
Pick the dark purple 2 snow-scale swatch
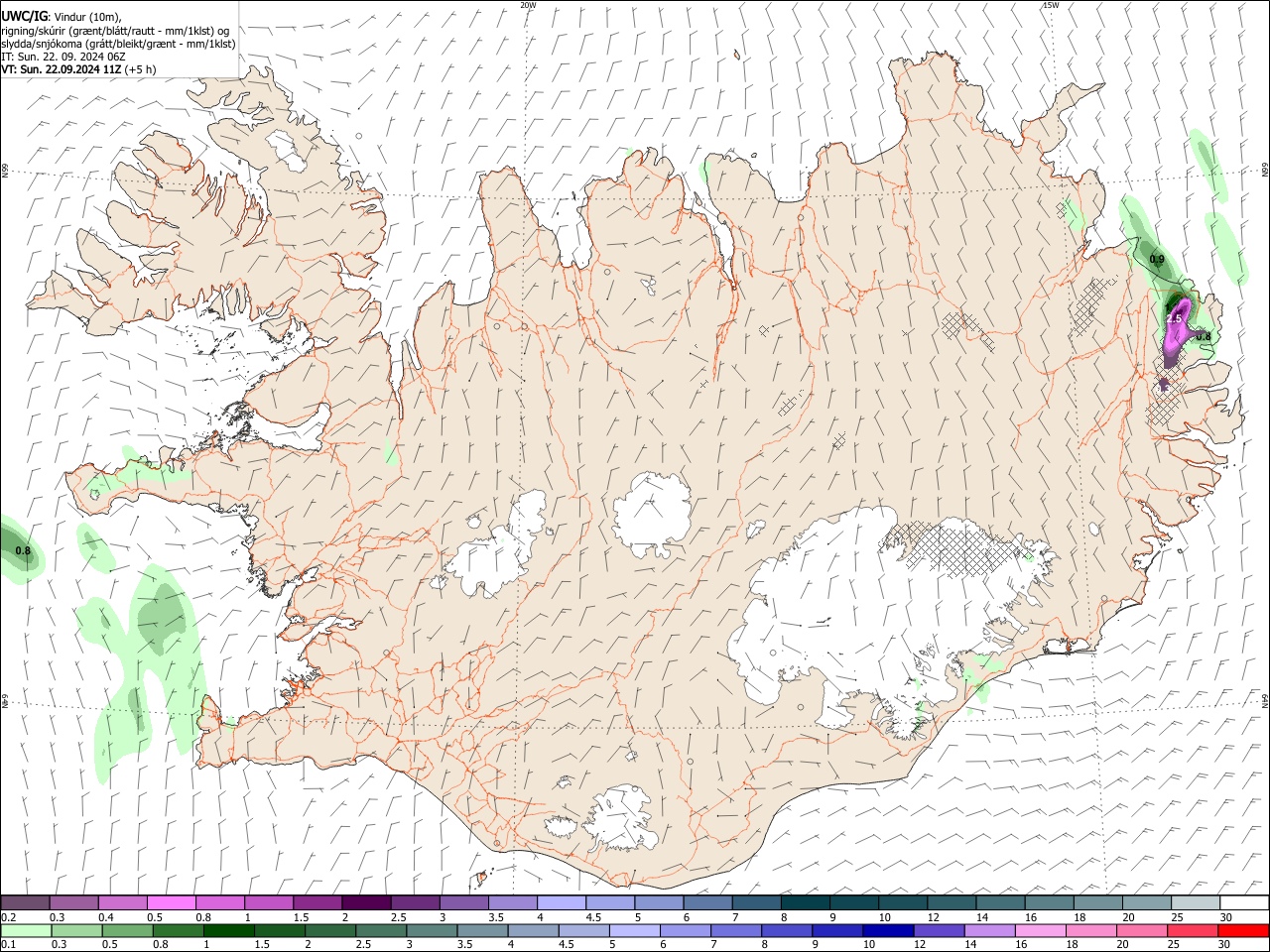click(366, 902)
